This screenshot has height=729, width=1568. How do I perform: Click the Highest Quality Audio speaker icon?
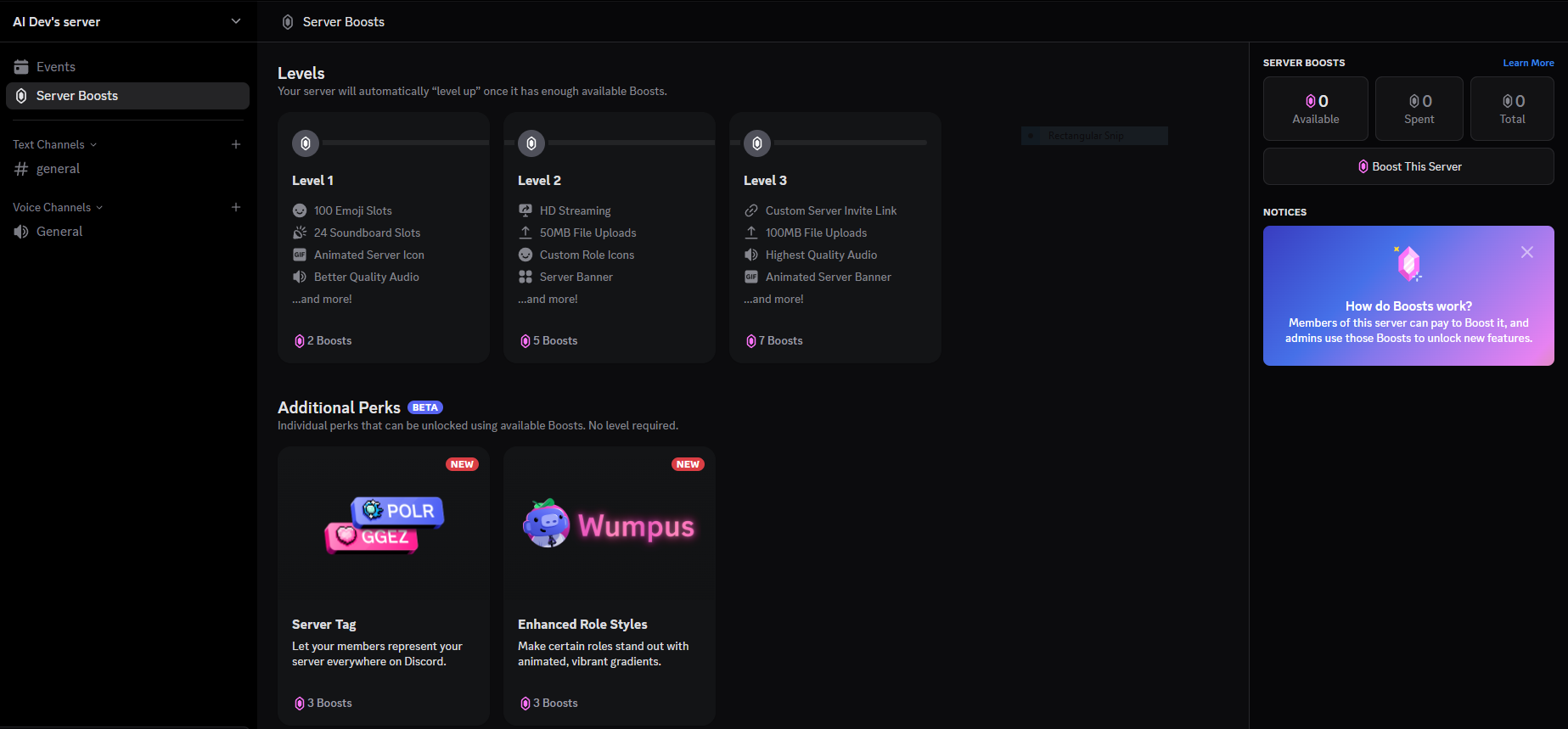click(751, 255)
